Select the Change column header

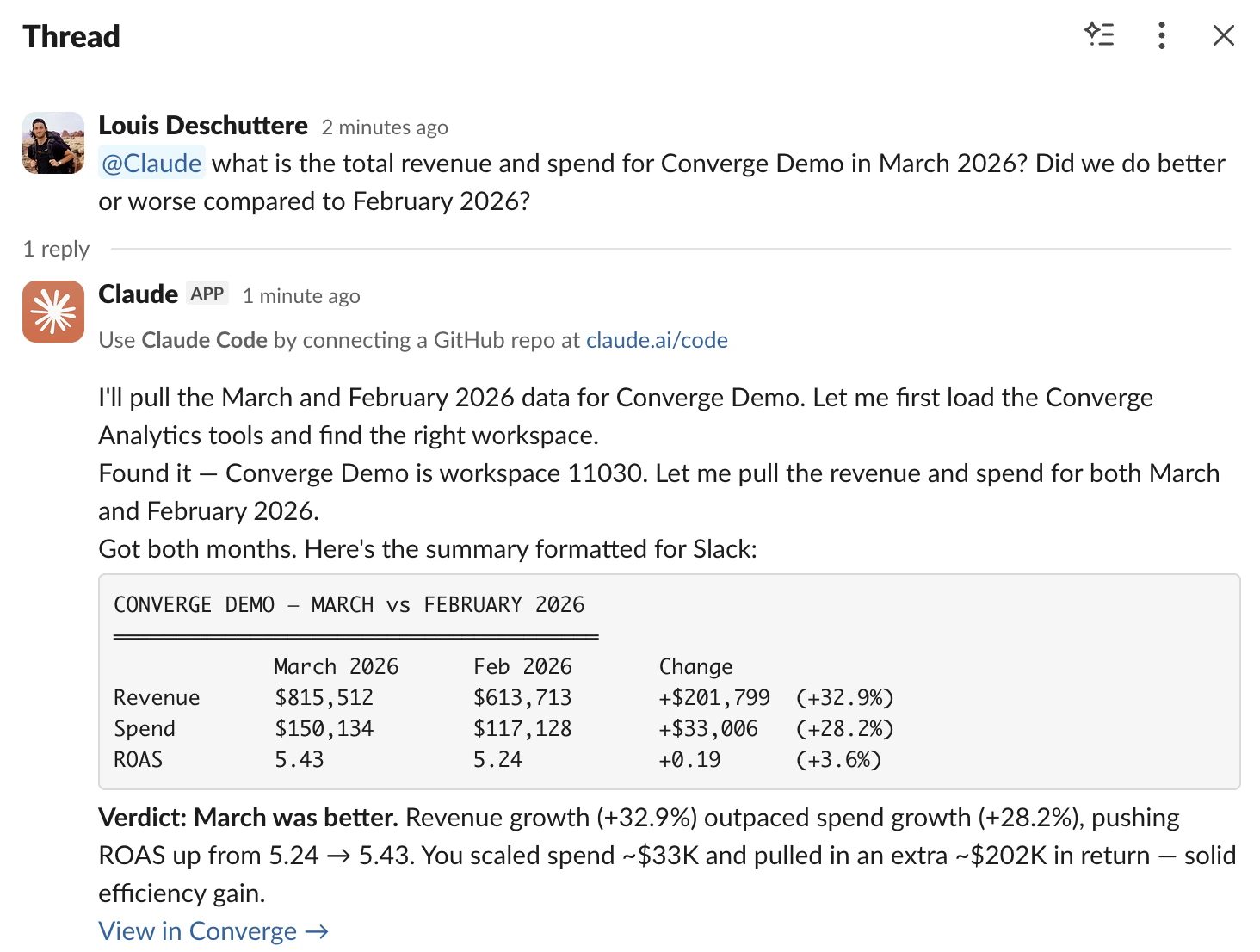click(696, 667)
